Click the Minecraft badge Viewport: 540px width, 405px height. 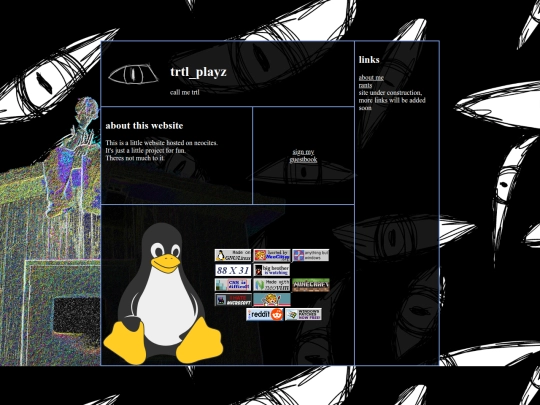311,285
